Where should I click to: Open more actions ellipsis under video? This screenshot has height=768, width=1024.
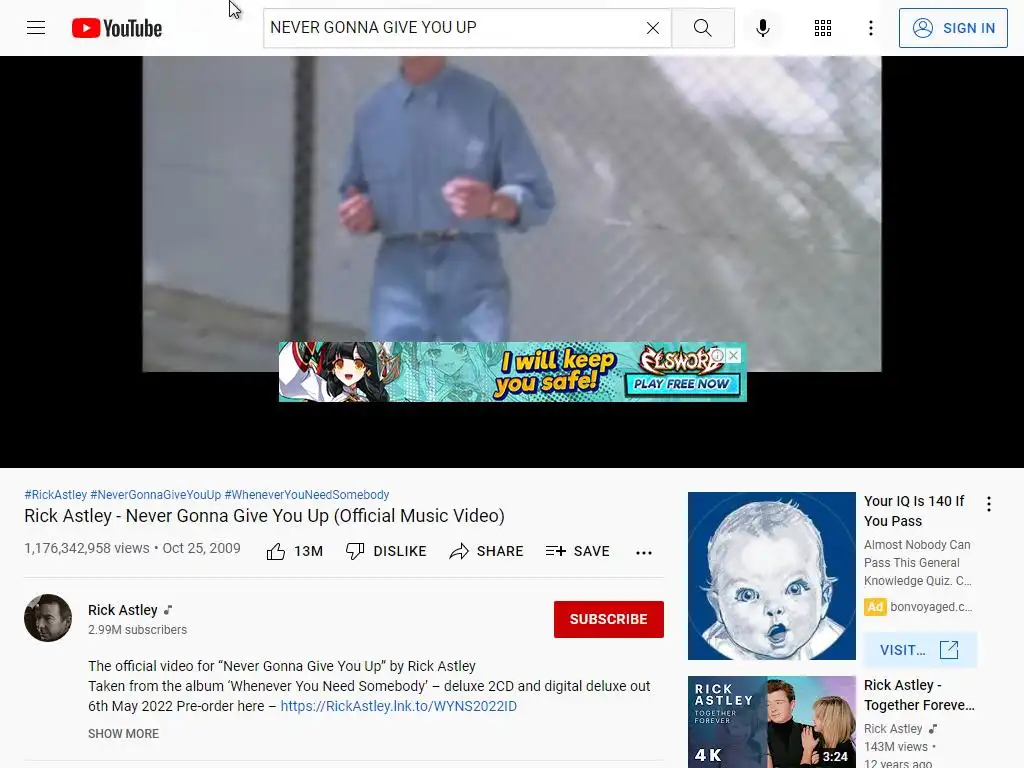(x=644, y=552)
